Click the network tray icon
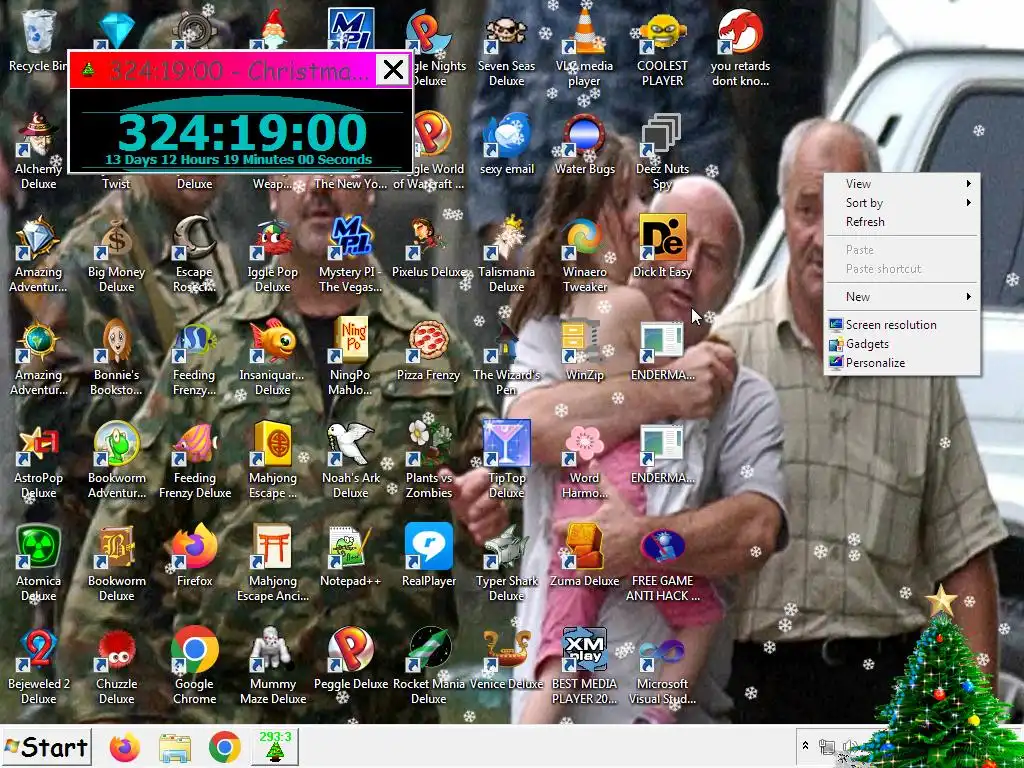The width and height of the screenshot is (1024, 768). click(826, 746)
